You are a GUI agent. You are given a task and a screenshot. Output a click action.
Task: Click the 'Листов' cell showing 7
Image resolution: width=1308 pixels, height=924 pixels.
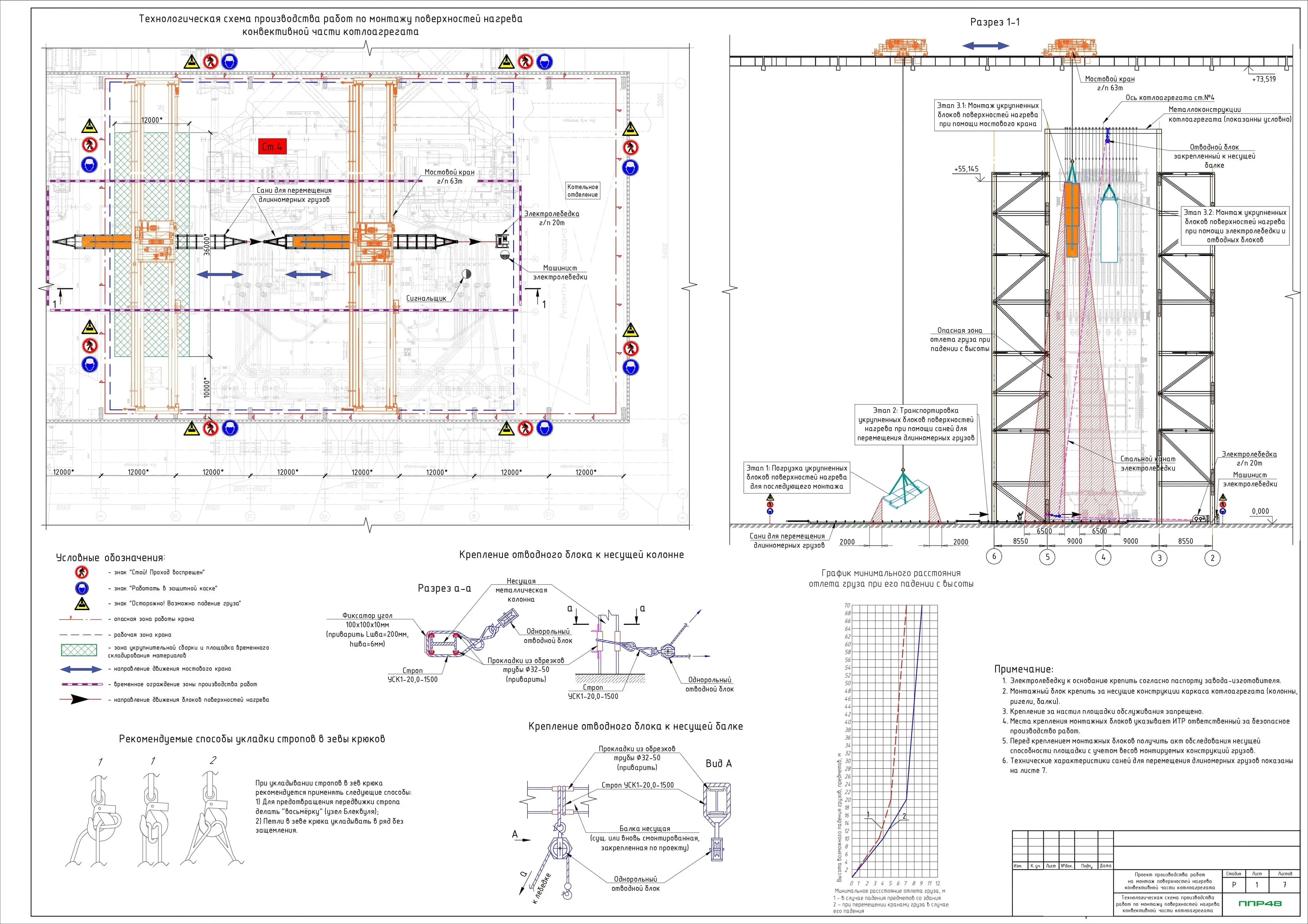coord(1284,885)
